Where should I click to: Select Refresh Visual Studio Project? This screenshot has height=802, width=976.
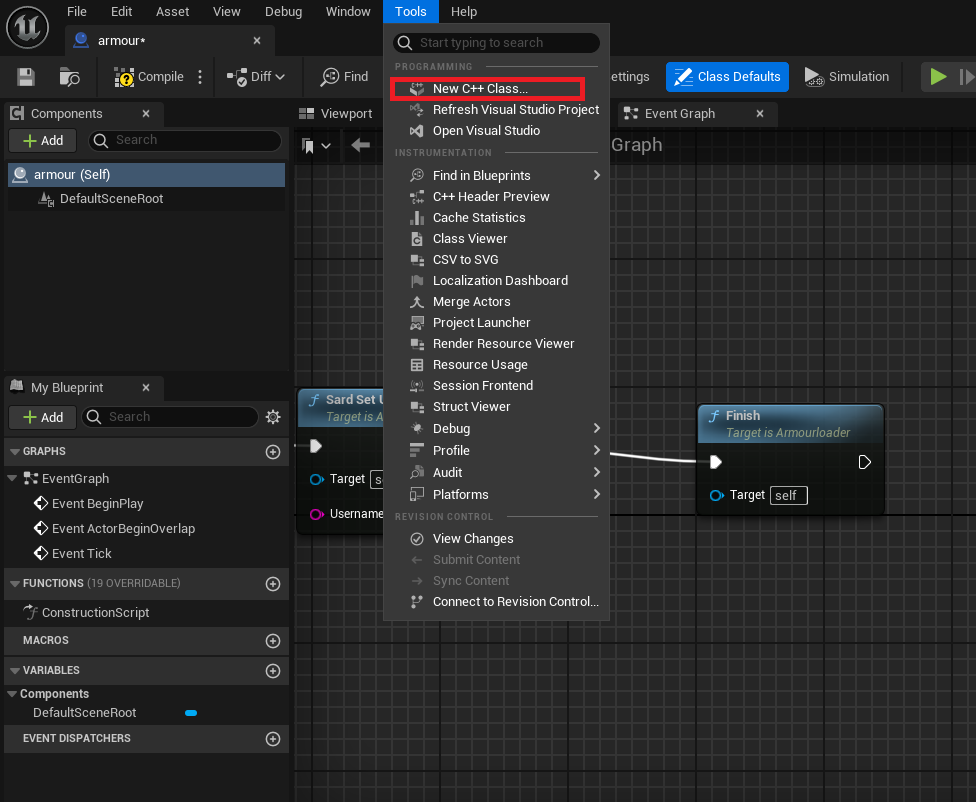[496, 110]
